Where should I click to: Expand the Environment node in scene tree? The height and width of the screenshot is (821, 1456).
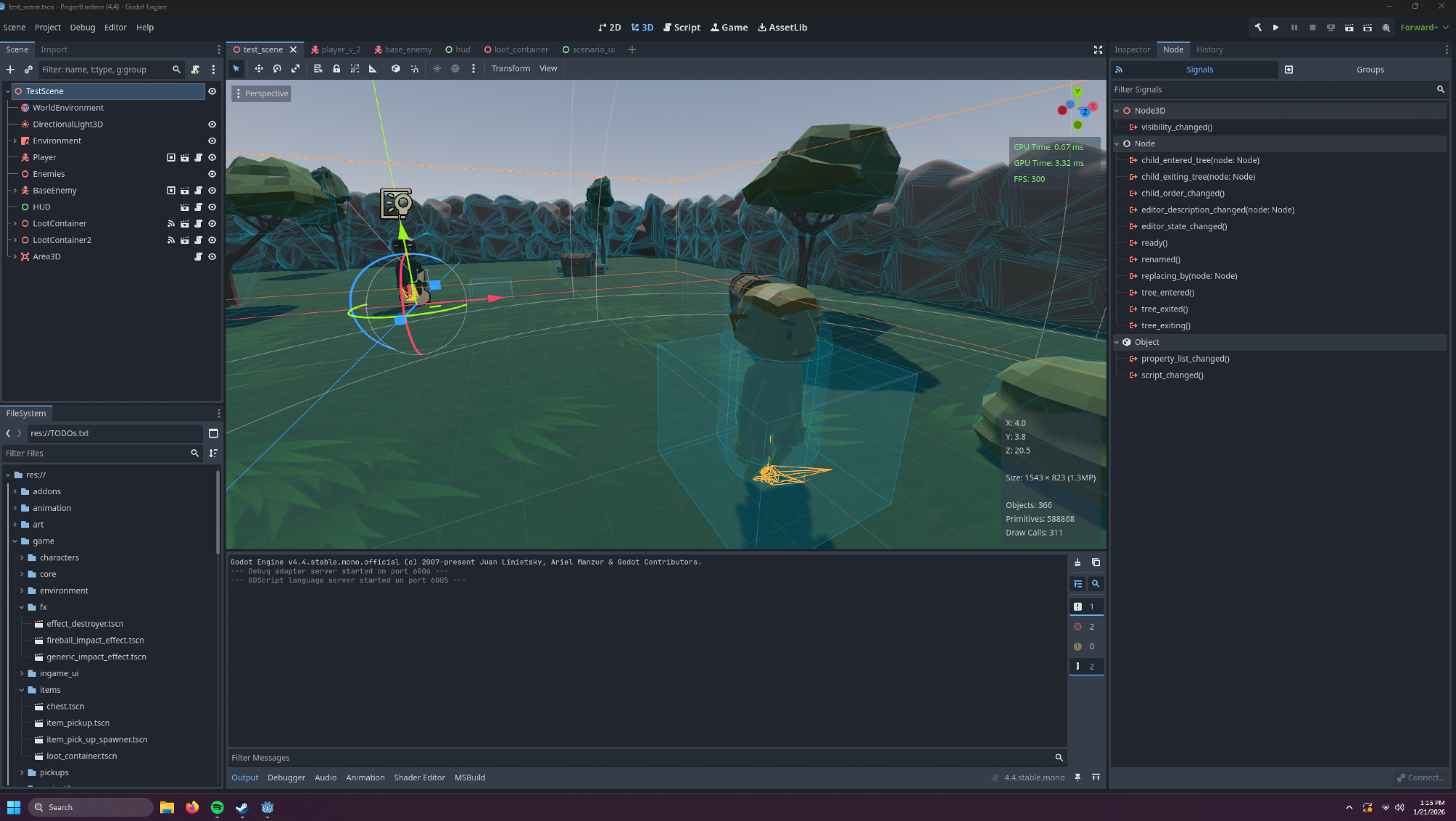click(15, 141)
